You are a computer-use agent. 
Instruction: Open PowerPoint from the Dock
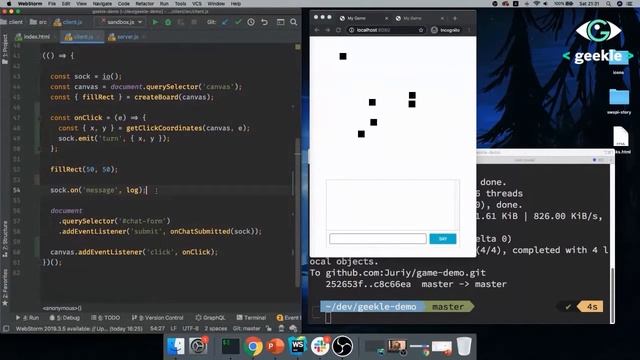[276, 347]
